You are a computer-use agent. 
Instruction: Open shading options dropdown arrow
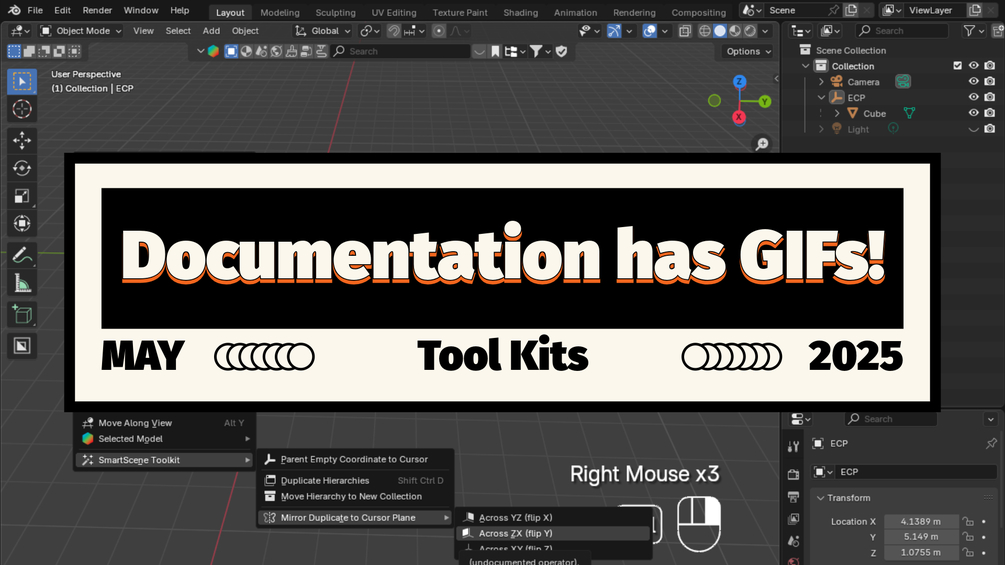[x=765, y=31]
